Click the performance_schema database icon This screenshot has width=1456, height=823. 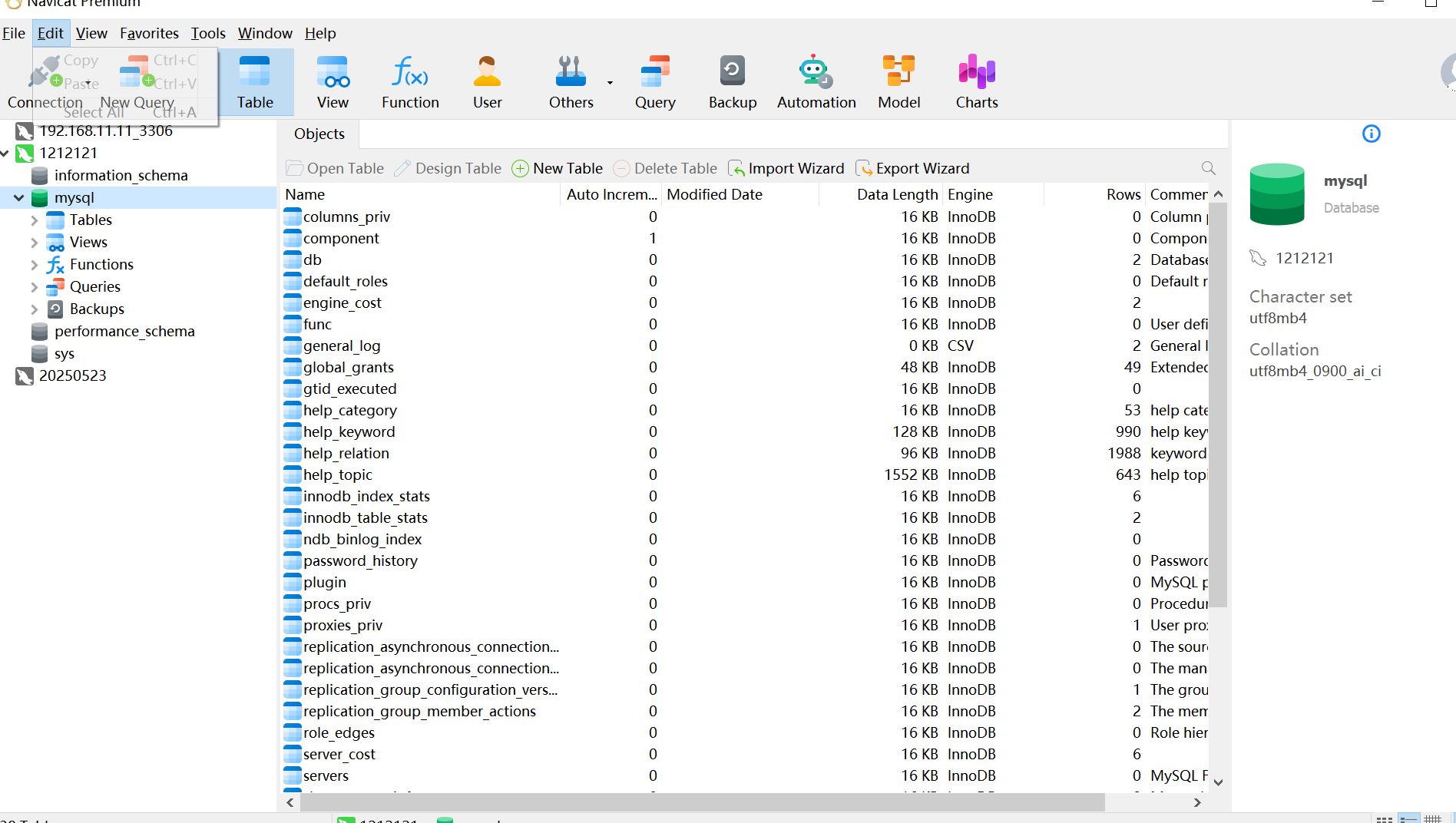tap(40, 332)
